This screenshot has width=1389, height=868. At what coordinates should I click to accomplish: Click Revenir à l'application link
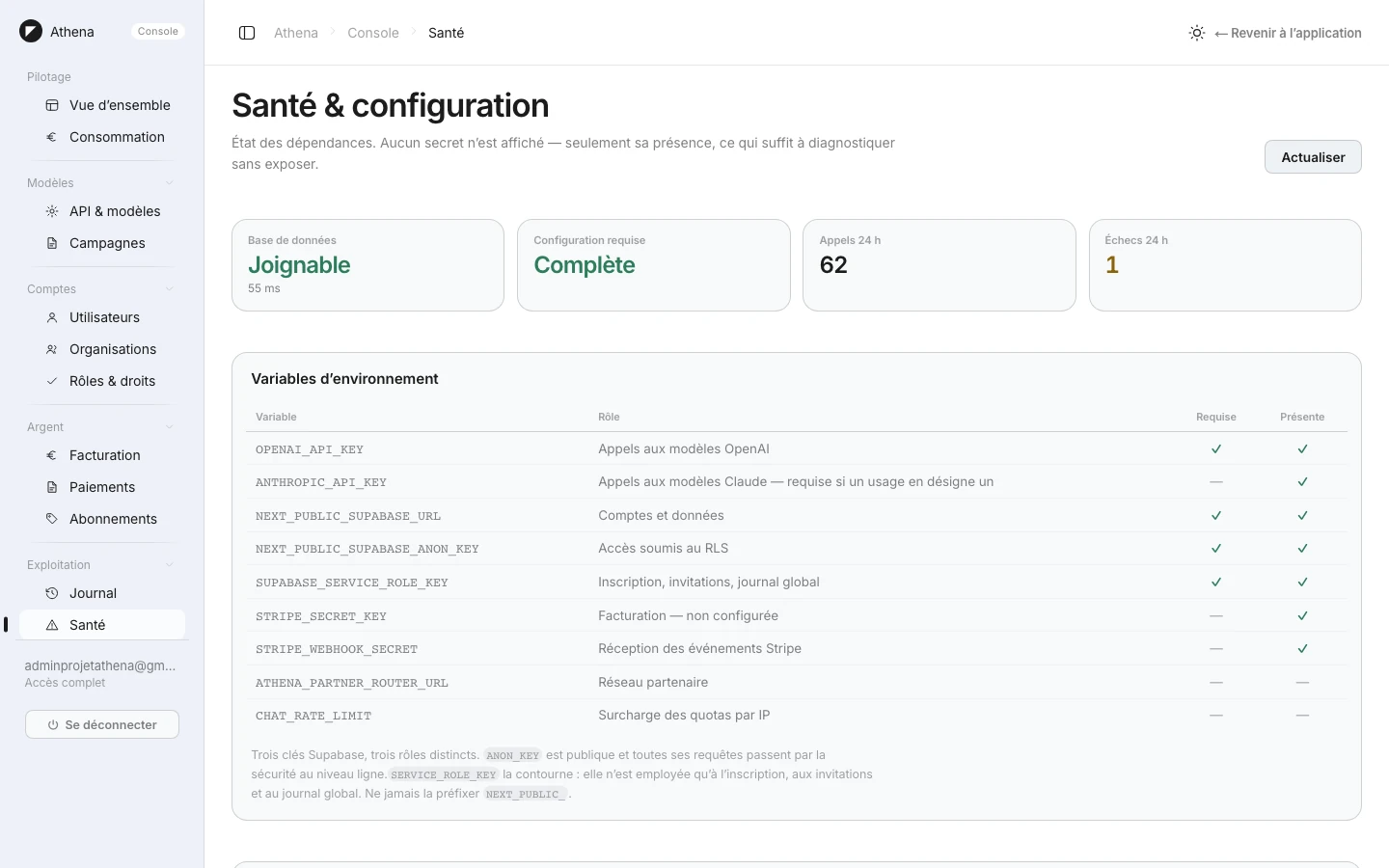[1288, 33]
